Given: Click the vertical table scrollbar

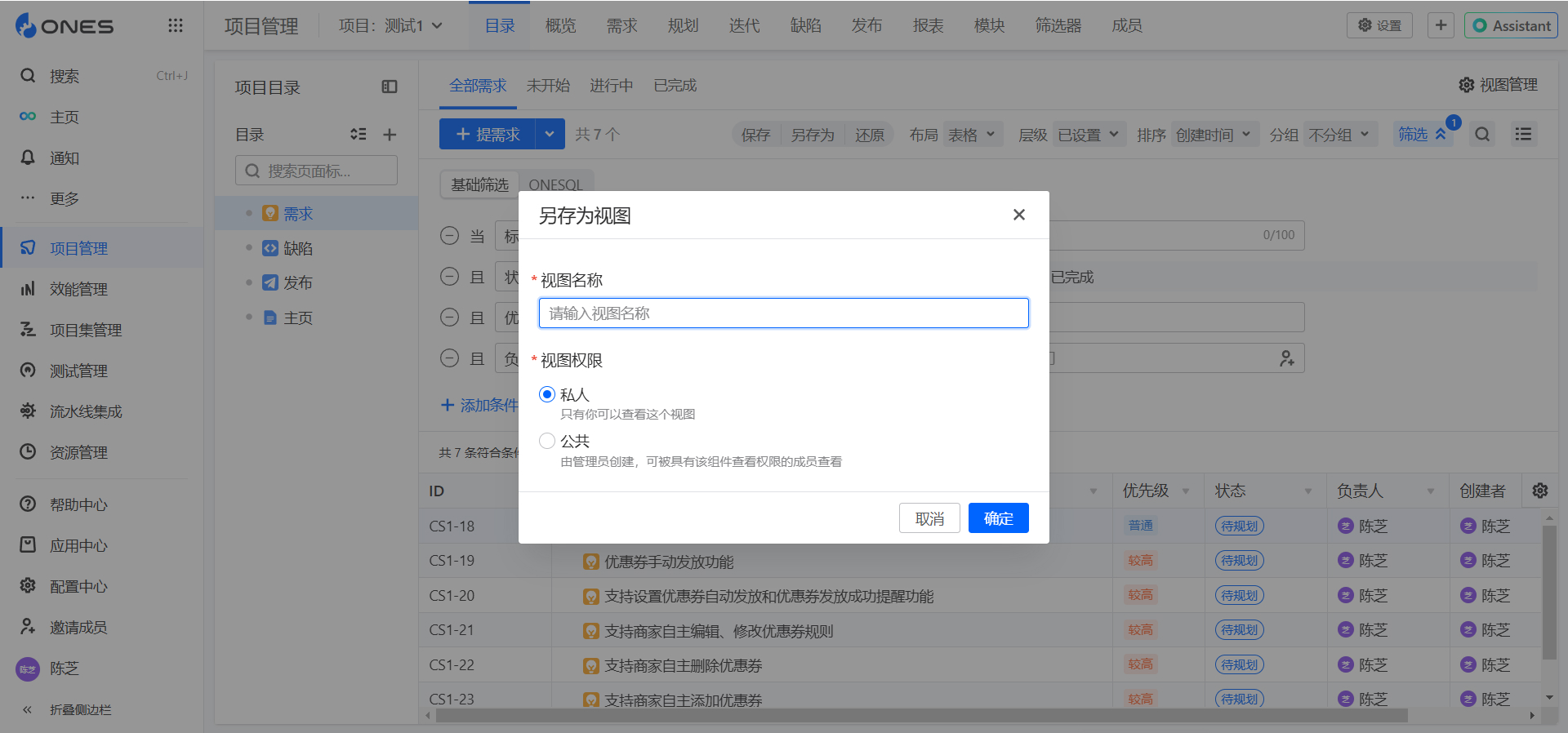Looking at the screenshot, I should click(x=1549, y=592).
